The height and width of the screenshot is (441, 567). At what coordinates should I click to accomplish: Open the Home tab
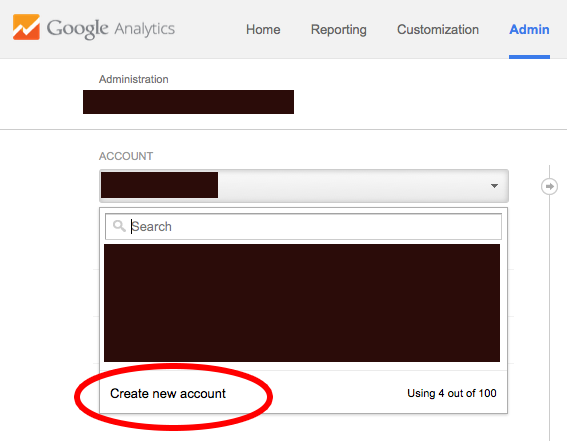pos(263,29)
